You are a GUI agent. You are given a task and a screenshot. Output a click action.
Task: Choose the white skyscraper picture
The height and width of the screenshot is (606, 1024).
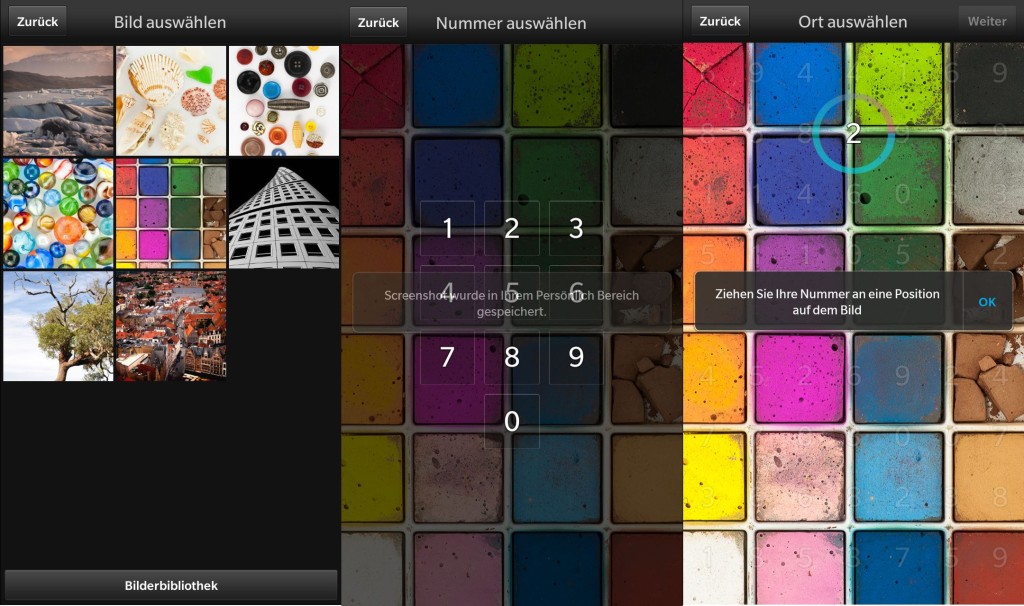pyautogui.click(x=283, y=214)
